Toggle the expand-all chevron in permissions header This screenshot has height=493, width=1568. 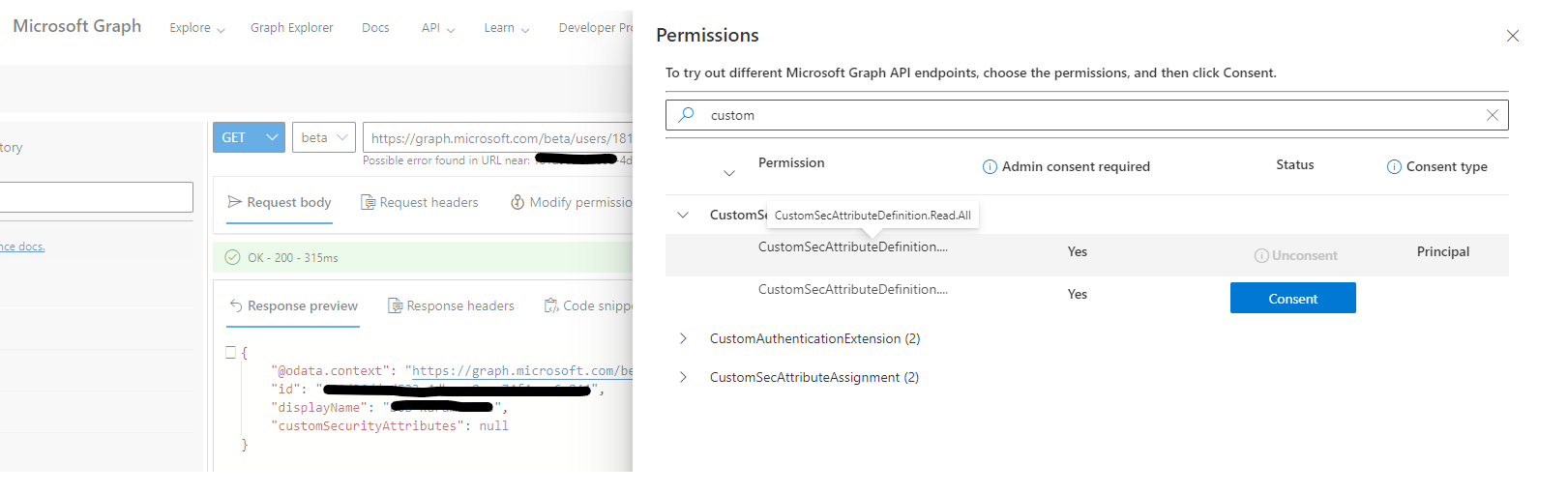click(729, 173)
